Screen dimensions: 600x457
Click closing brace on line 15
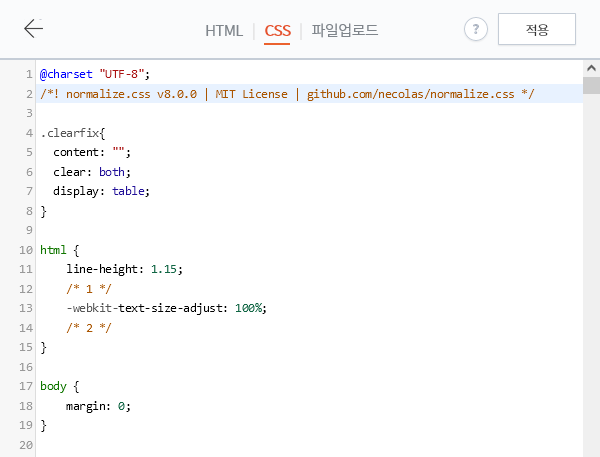point(44,347)
